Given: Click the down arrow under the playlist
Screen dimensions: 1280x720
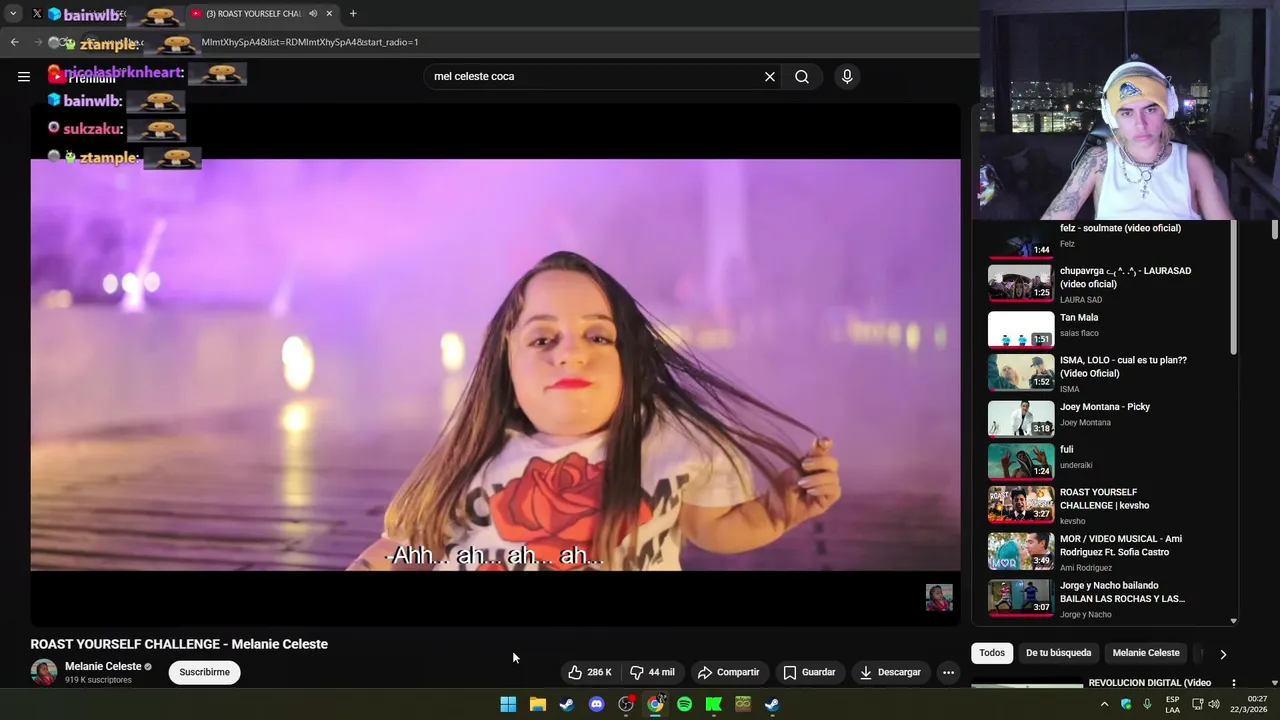Looking at the screenshot, I should coord(1233,621).
